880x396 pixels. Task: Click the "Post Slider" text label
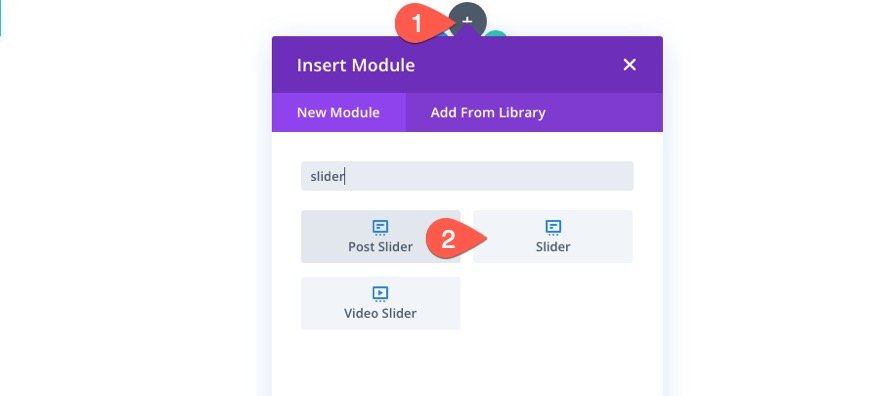point(381,247)
